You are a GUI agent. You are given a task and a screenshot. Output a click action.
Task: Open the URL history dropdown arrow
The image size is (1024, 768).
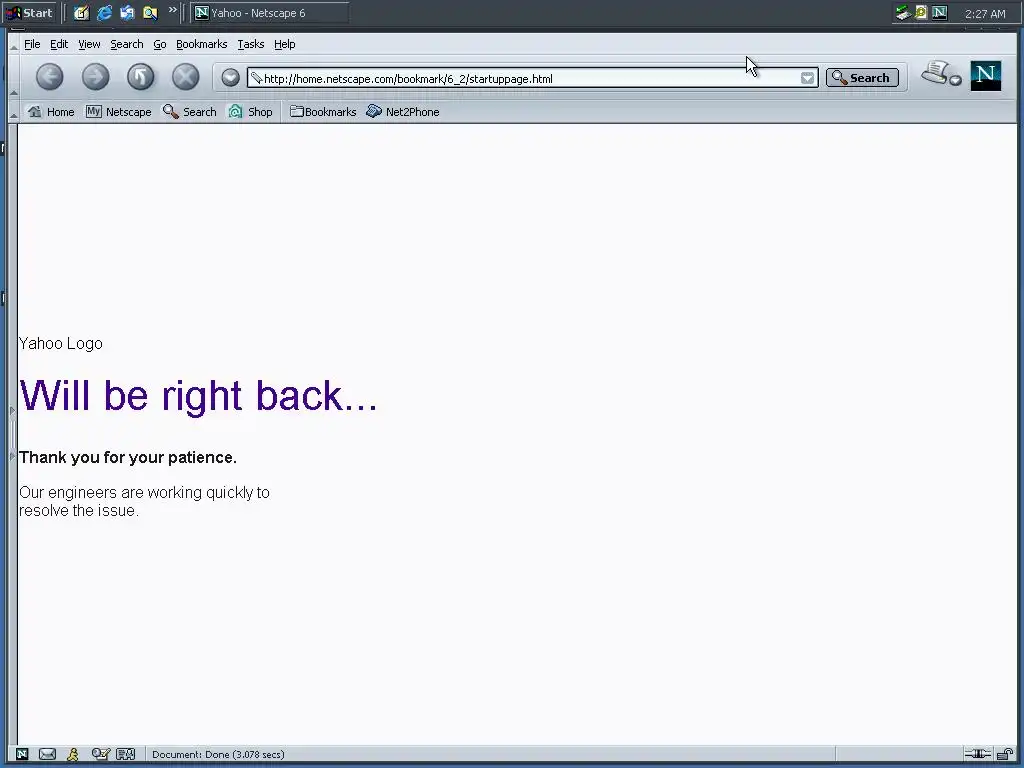click(x=808, y=78)
